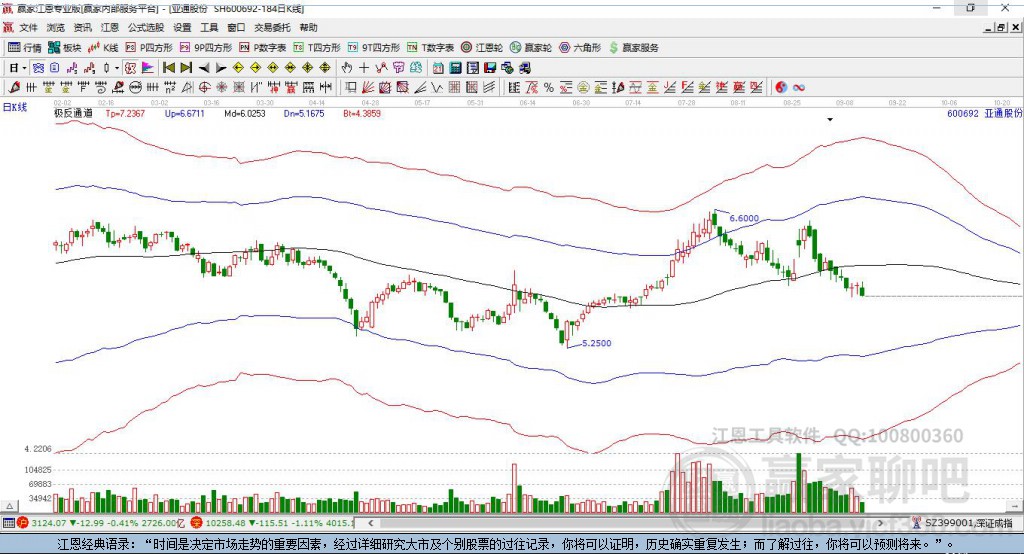The image size is (1024, 554).
Task: Open the 文件 menu
Action: pos(29,27)
